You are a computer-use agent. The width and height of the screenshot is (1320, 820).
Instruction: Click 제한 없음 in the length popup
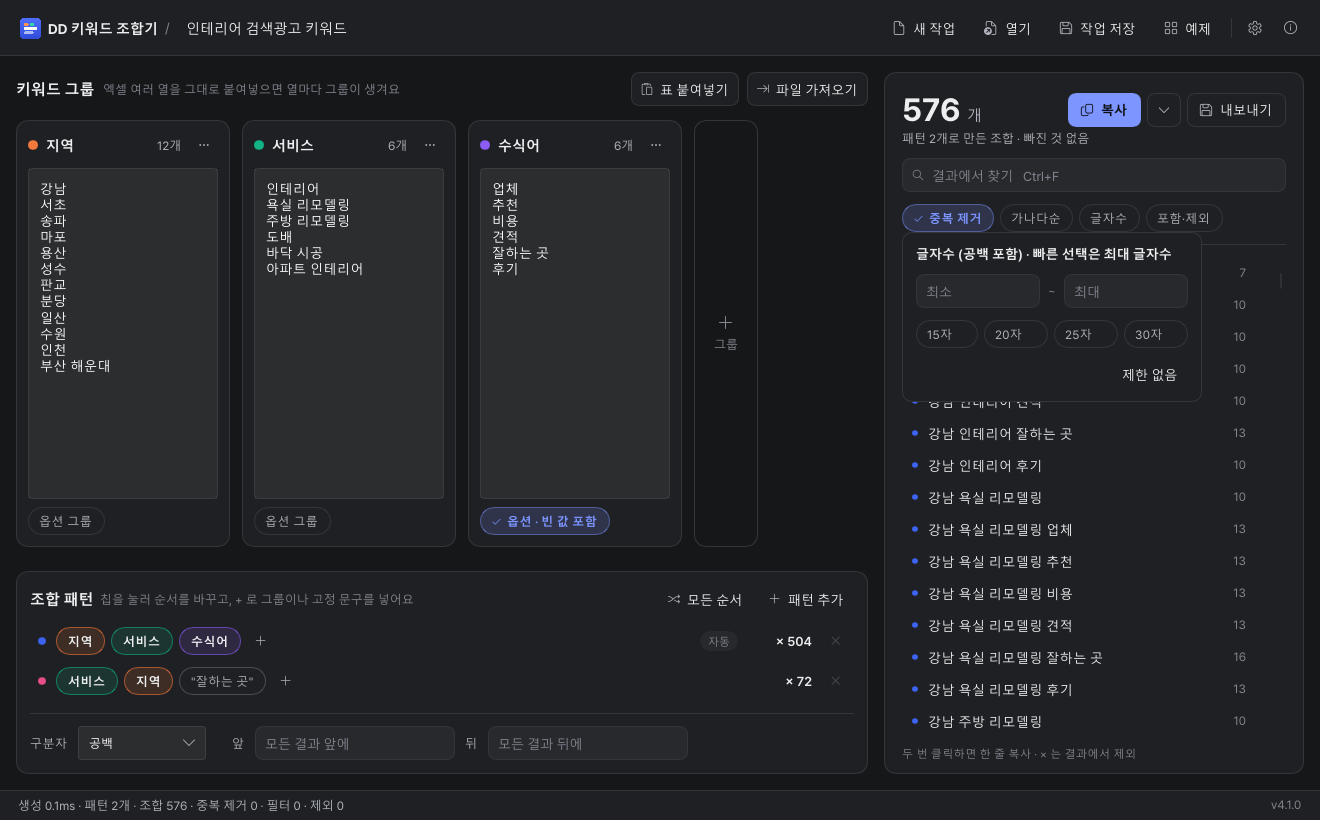point(1150,375)
